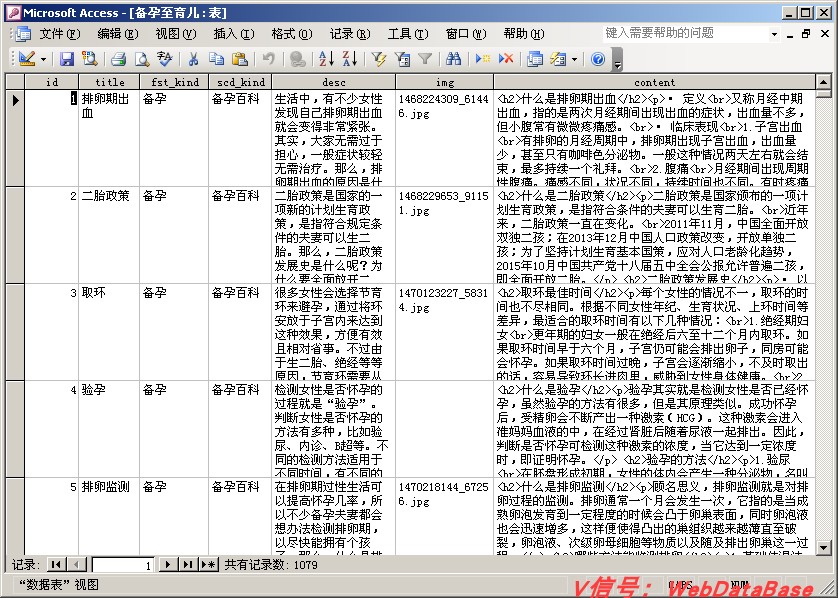This screenshot has height=598, width=838.
Task: Open the 编辑(E) menu
Action: coord(118,34)
